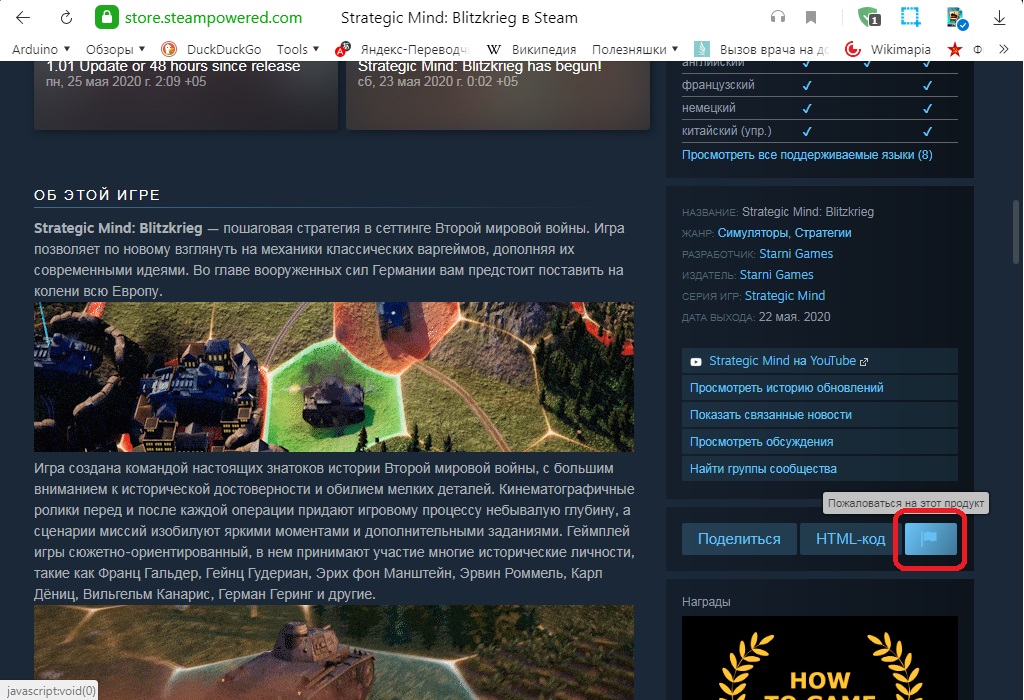Click the green padlock security icon
Screen dimensions: 1024x700
[x=106, y=18]
